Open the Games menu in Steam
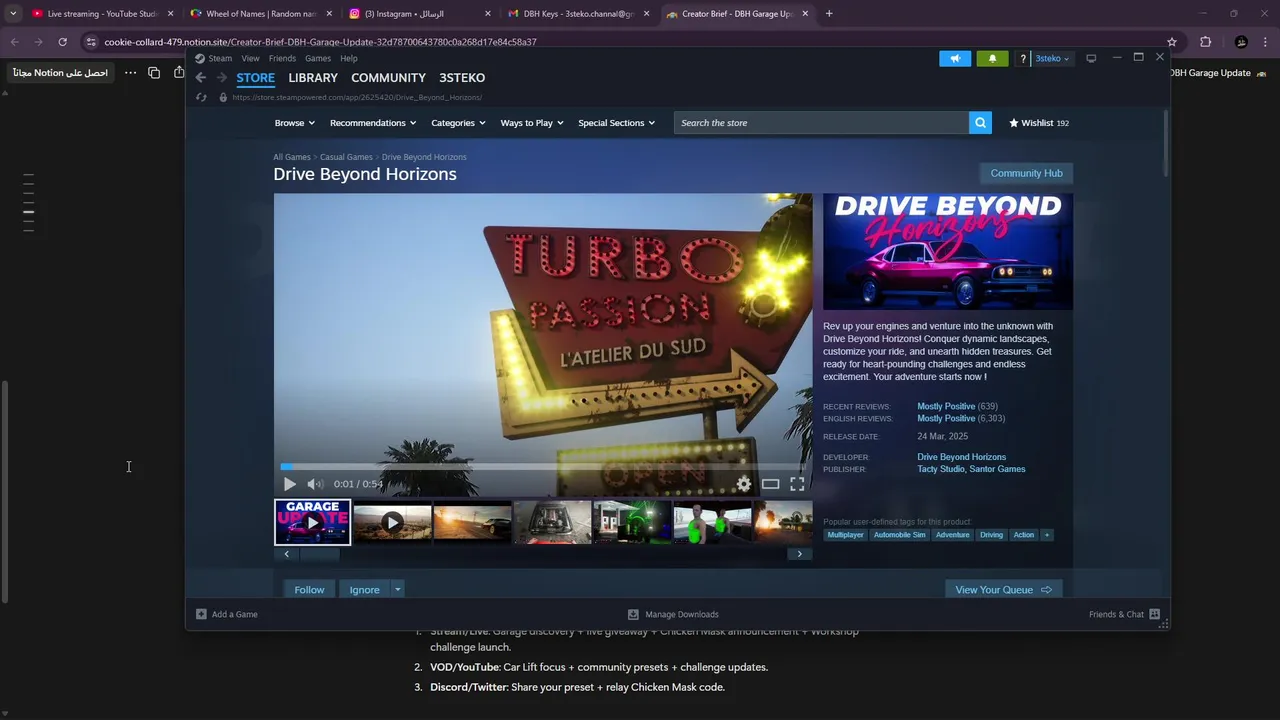This screenshot has height=720, width=1280. [x=318, y=58]
